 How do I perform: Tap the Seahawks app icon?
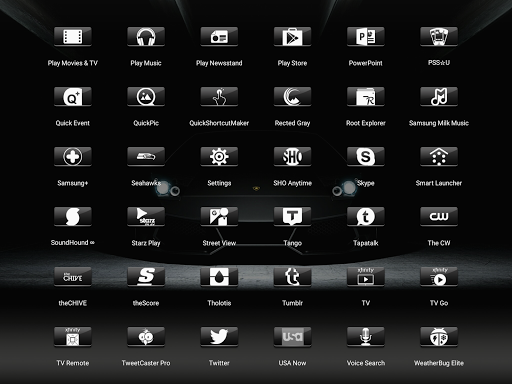(x=146, y=156)
